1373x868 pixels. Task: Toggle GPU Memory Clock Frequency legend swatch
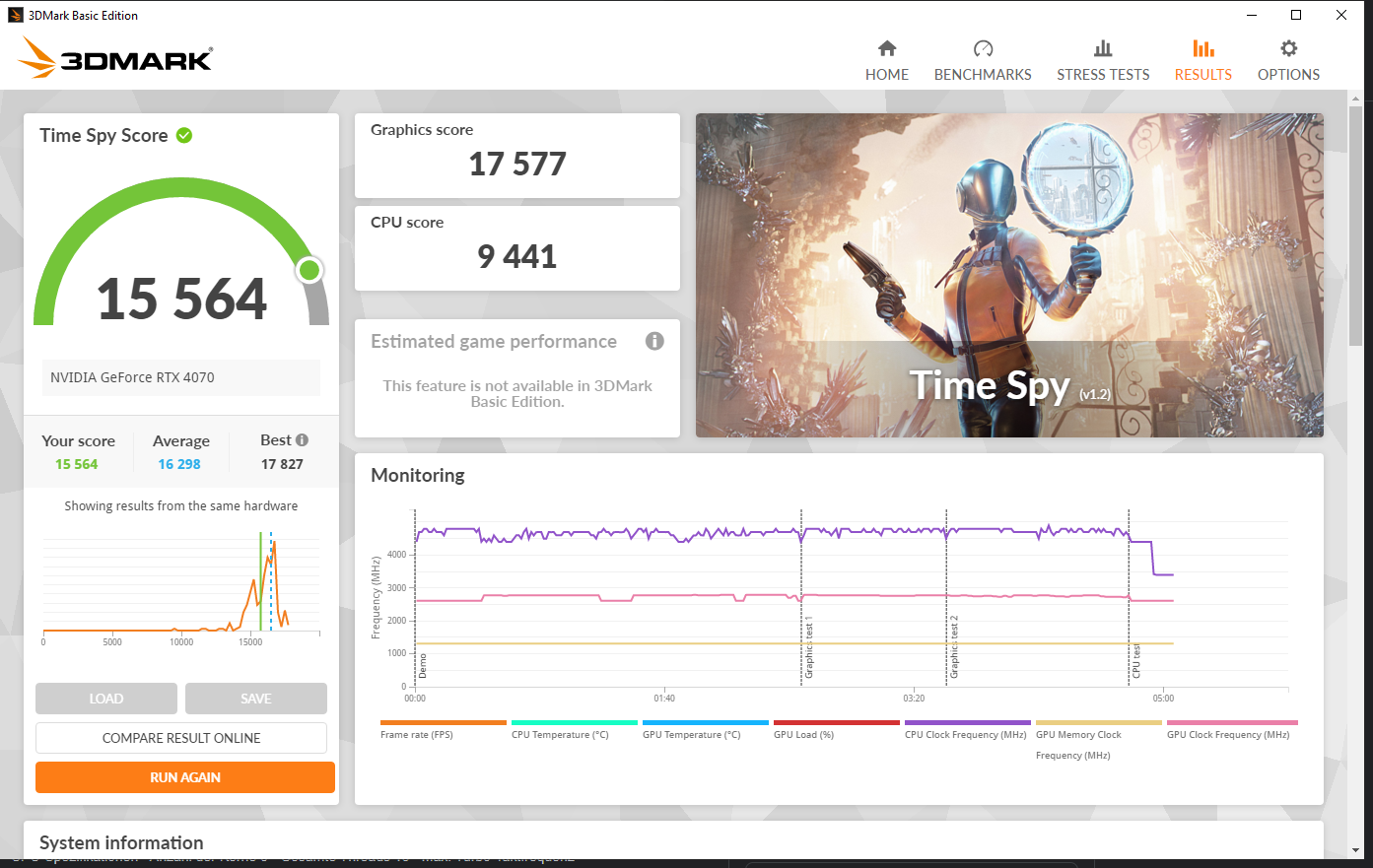(1098, 722)
